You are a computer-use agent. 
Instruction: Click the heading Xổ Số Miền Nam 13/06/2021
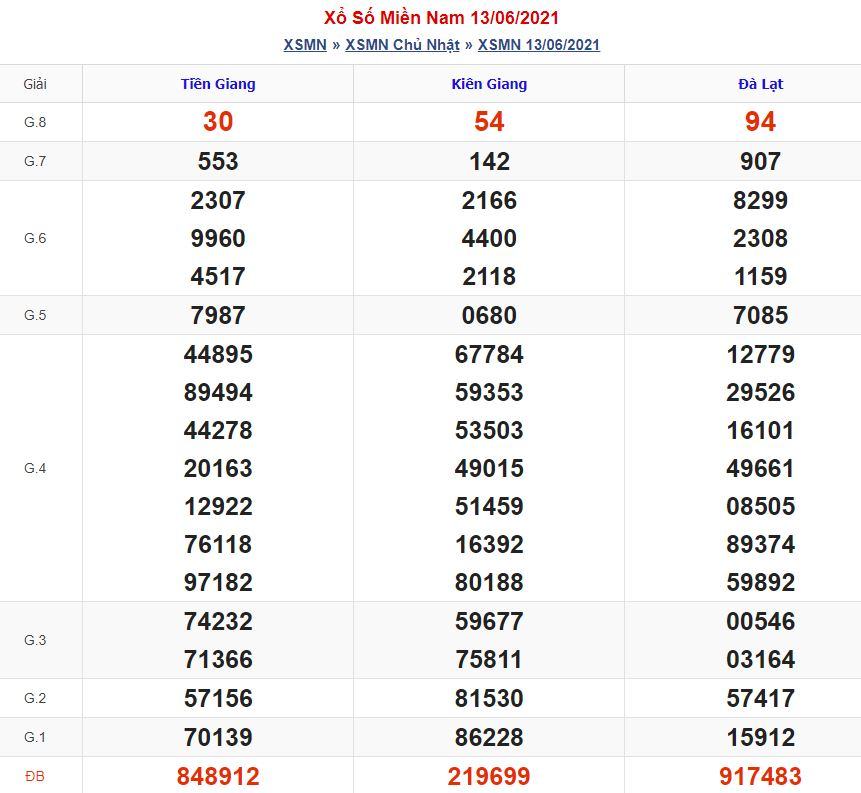(441, 18)
